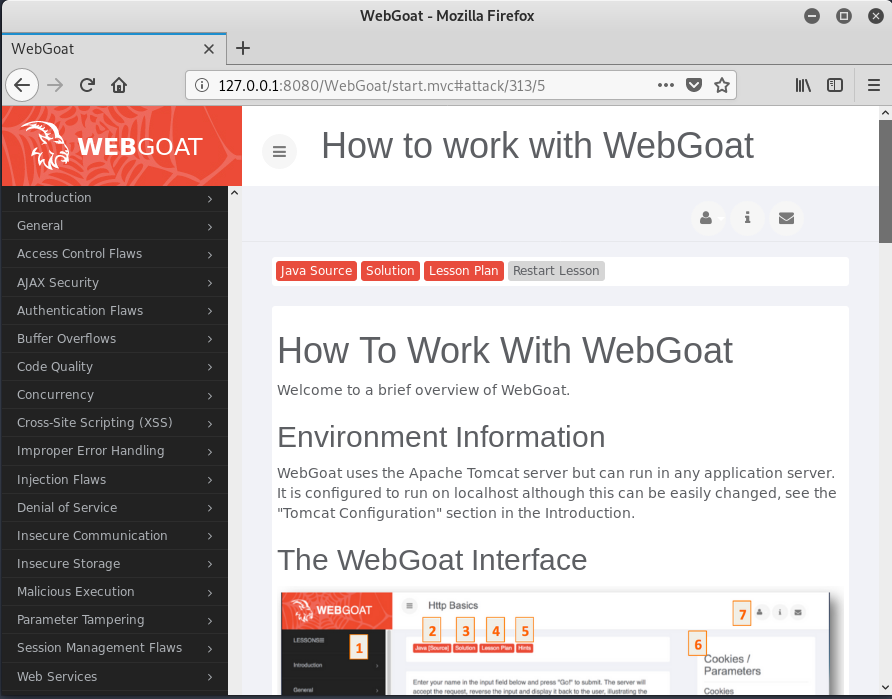The height and width of the screenshot is (699, 892).
Task: Expand Cross-Site Scripting (XSS) chevron
Action: click(210, 424)
